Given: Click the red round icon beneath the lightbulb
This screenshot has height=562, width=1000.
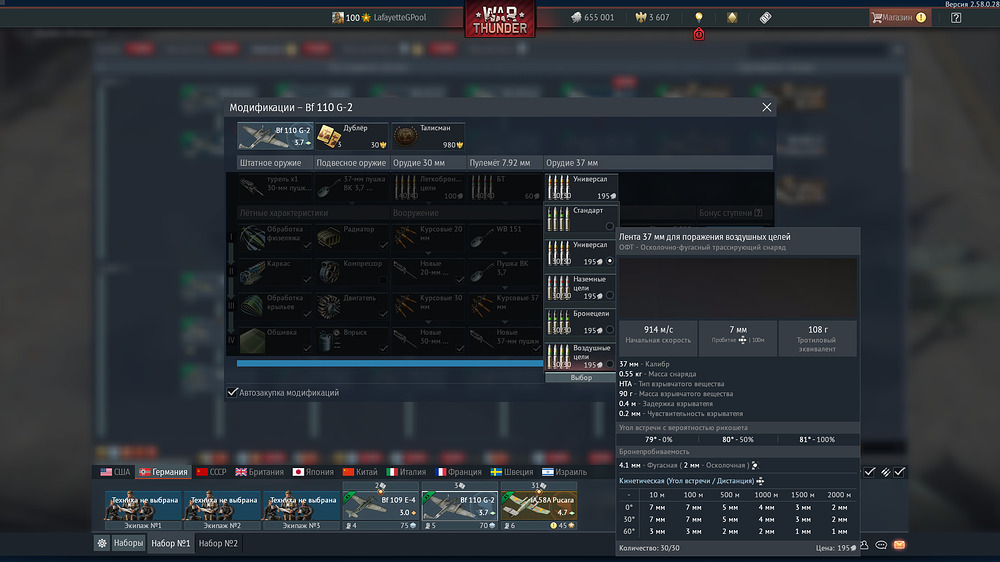Looking at the screenshot, I should click(699, 34).
